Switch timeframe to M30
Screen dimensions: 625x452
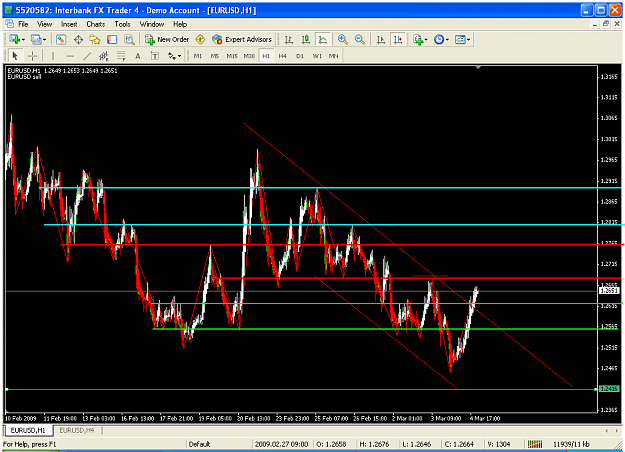point(249,56)
